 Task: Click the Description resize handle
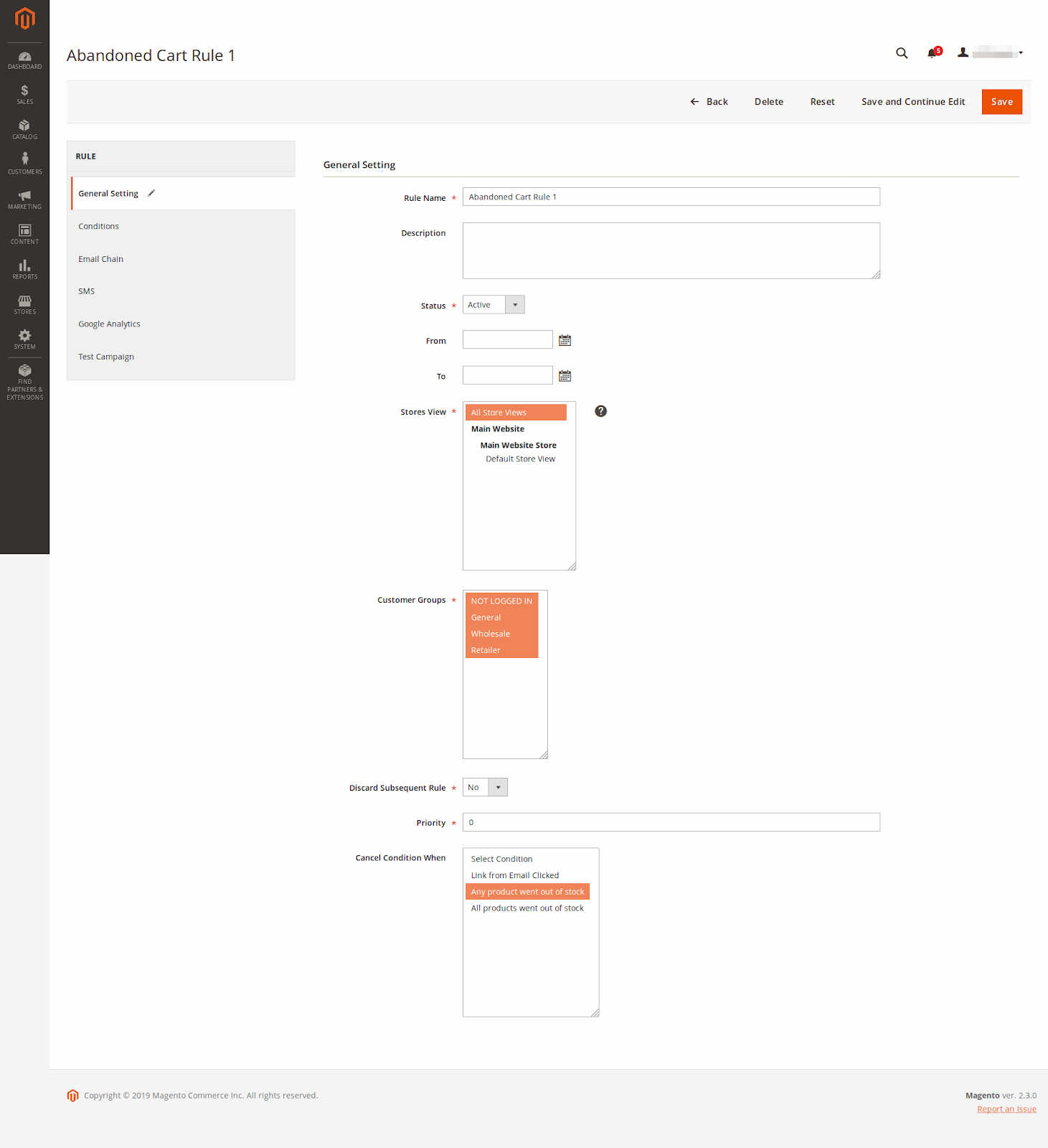(x=876, y=274)
